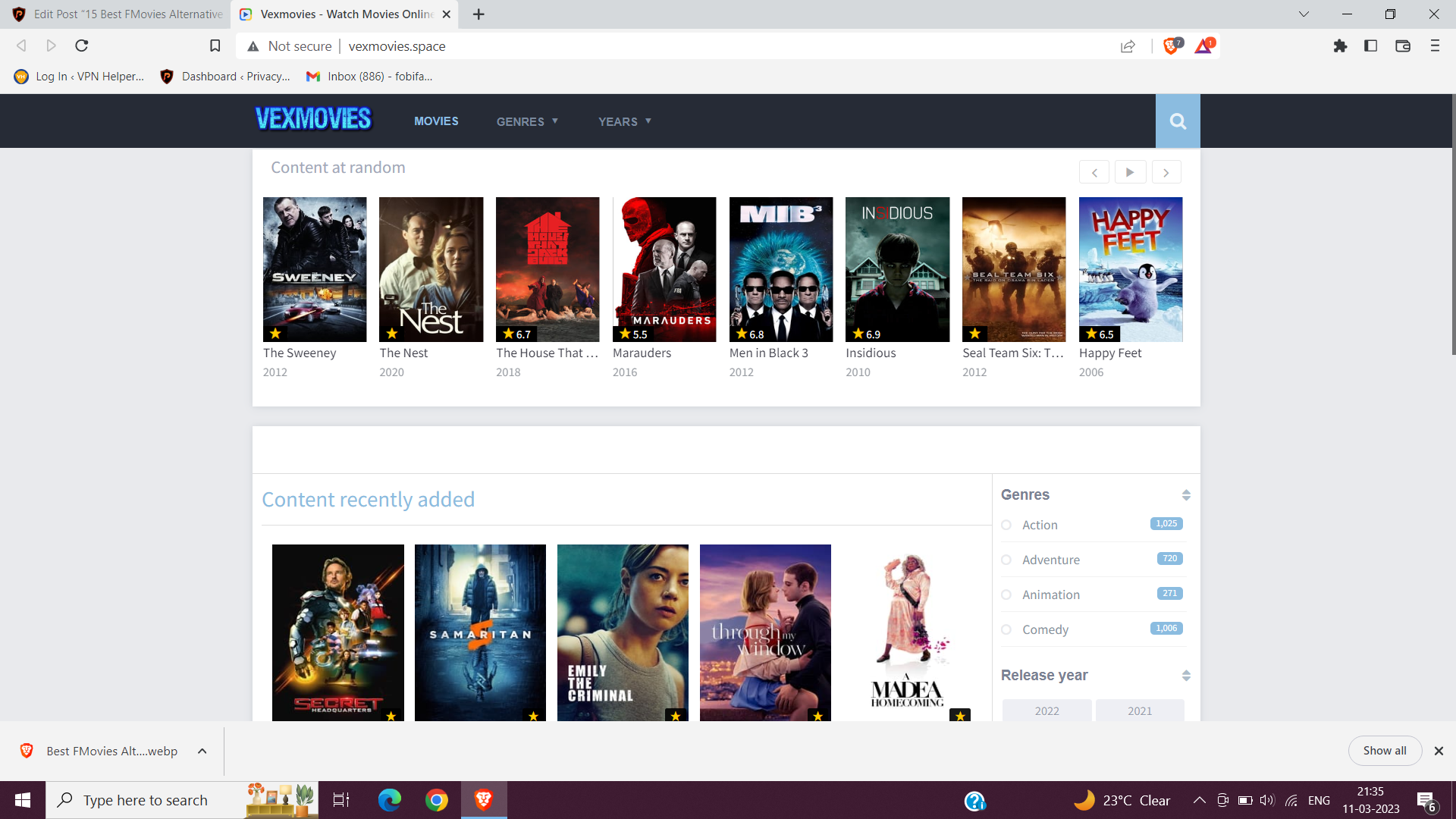Image resolution: width=1456 pixels, height=819 pixels.
Task: Click the Not secure warning icon
Action: click(253, 46)
